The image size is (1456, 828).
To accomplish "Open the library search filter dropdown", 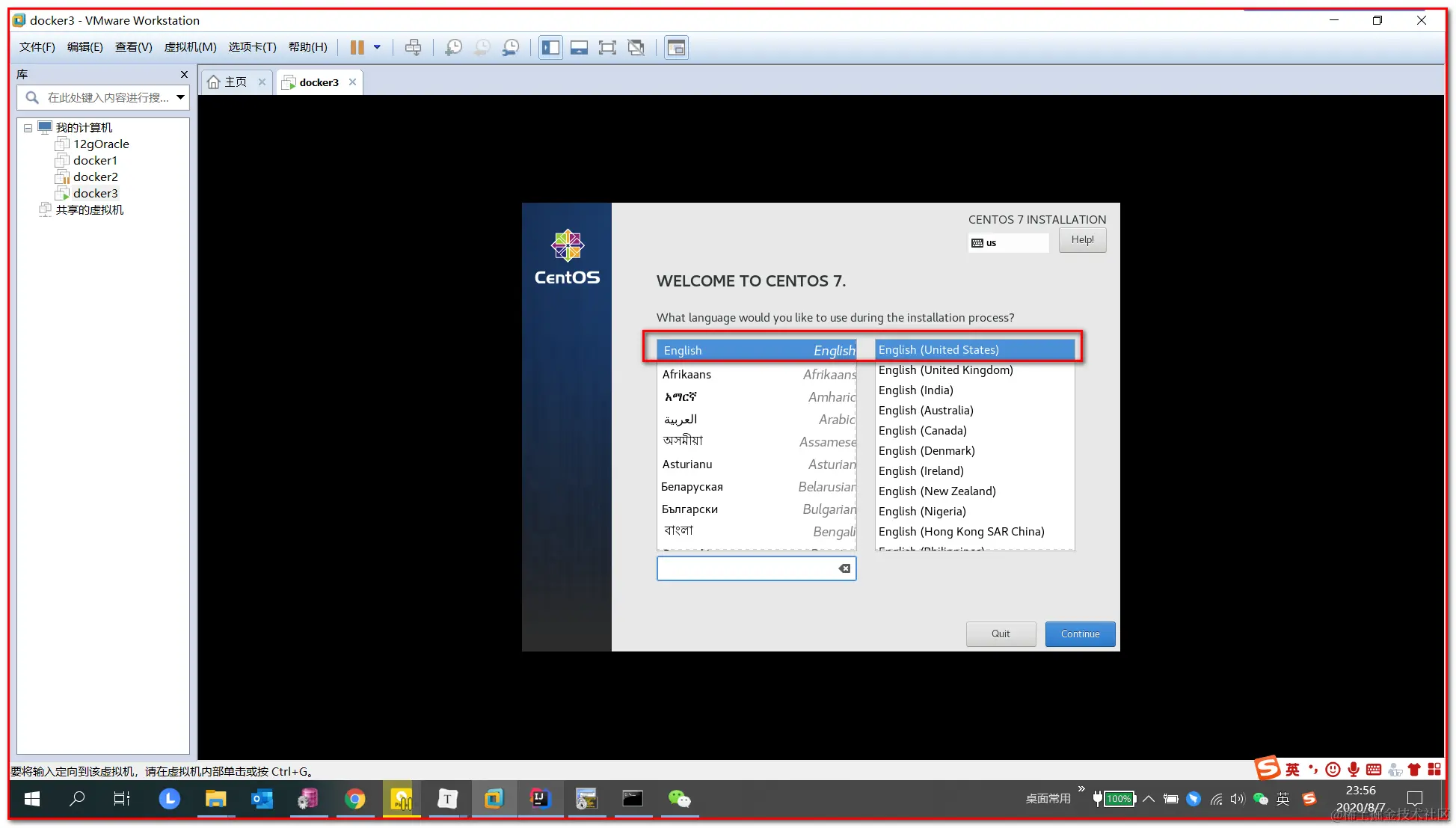I will pyautogui.click(x=180, y=97).
